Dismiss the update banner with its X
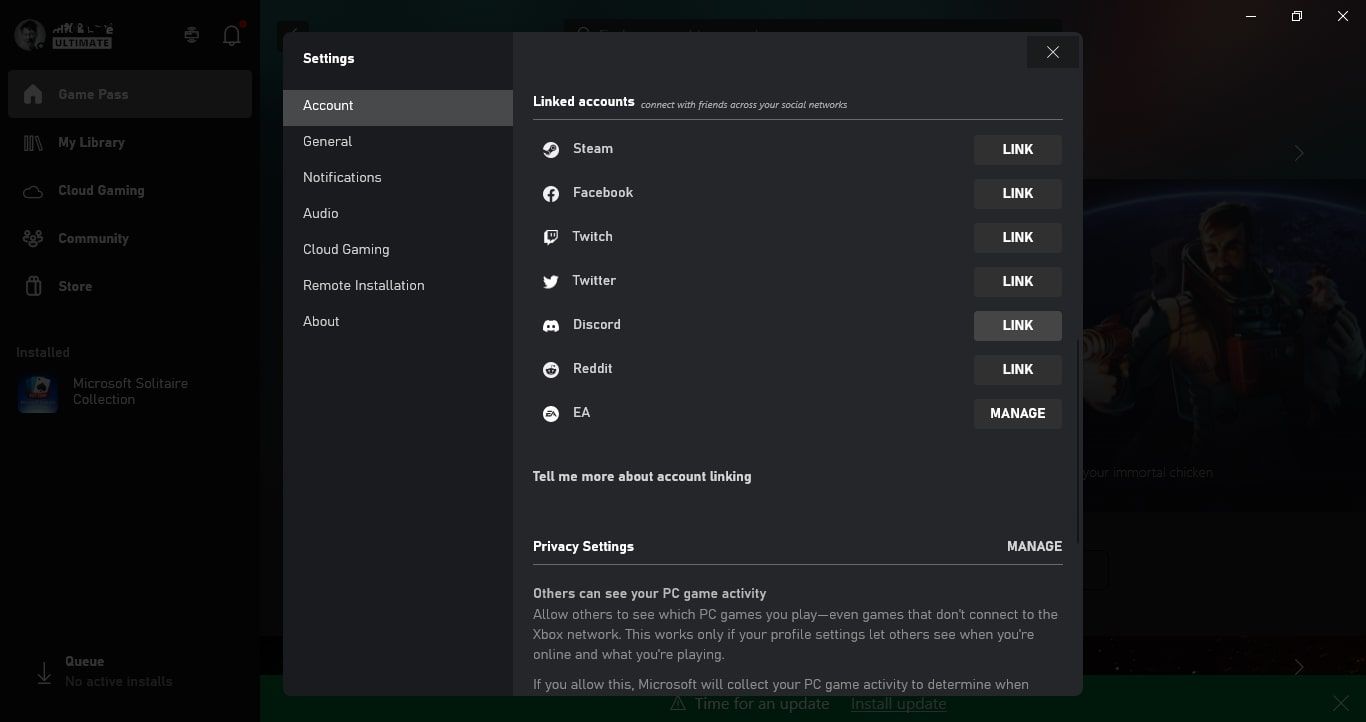 (x=1341, y=704)
